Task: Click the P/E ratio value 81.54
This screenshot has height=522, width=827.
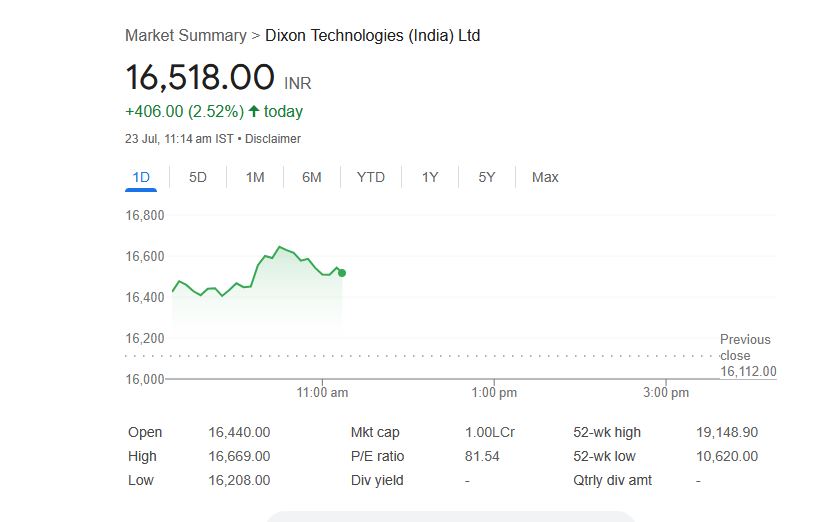Action: (x=482, y=456)
